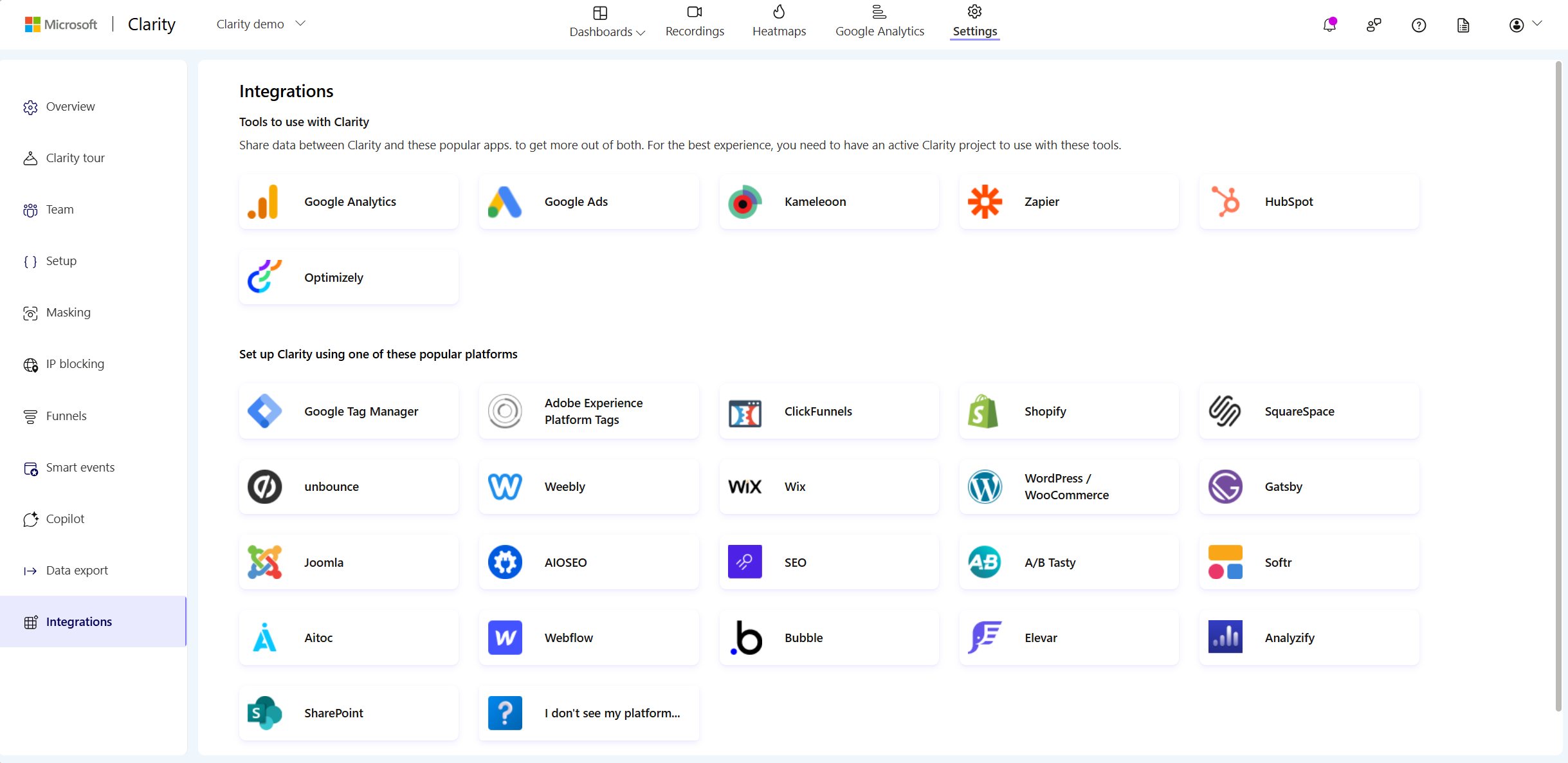
Task: Click the Kameleoon logo icon
Action: coord(744,201)
